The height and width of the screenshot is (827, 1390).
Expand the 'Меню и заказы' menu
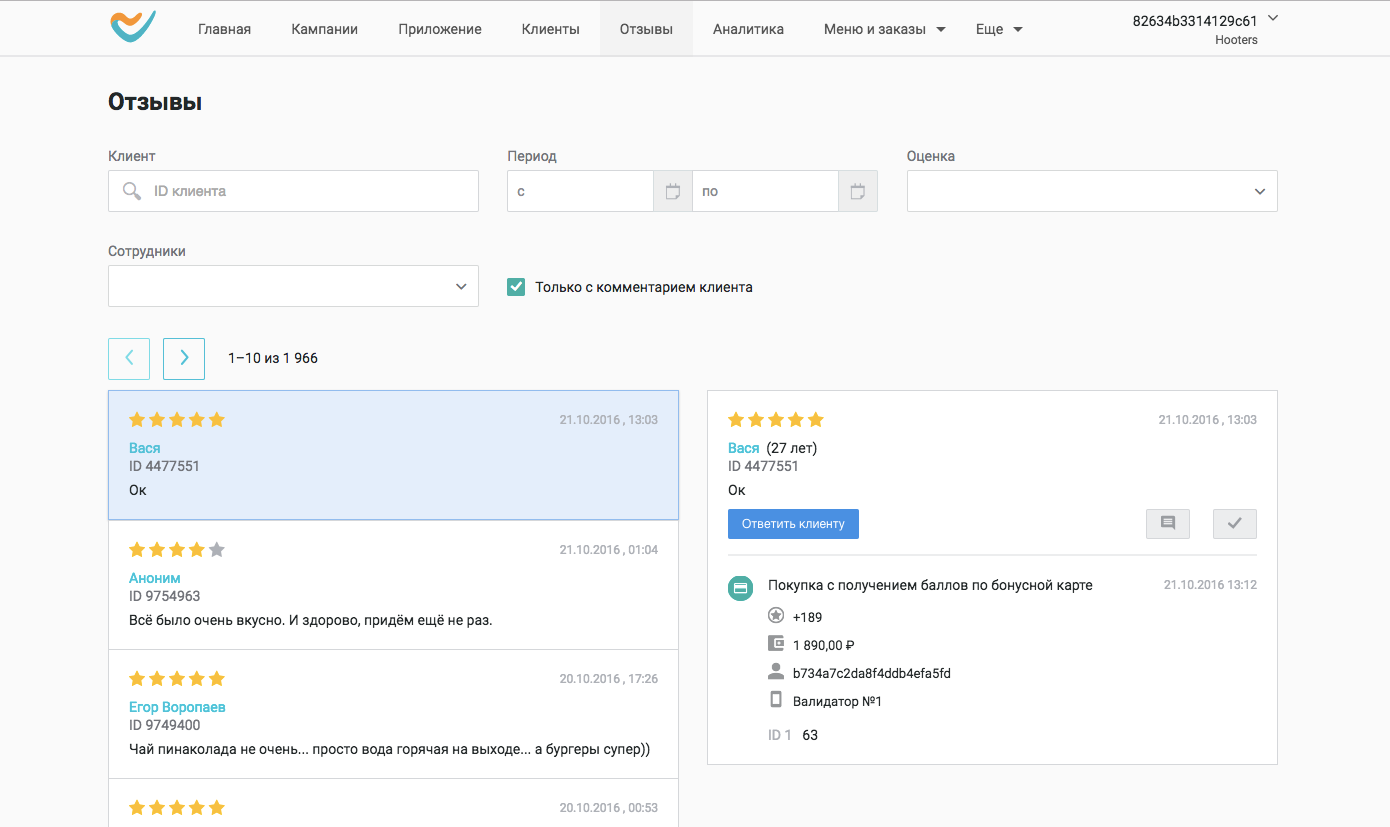[x=885, y=29]
